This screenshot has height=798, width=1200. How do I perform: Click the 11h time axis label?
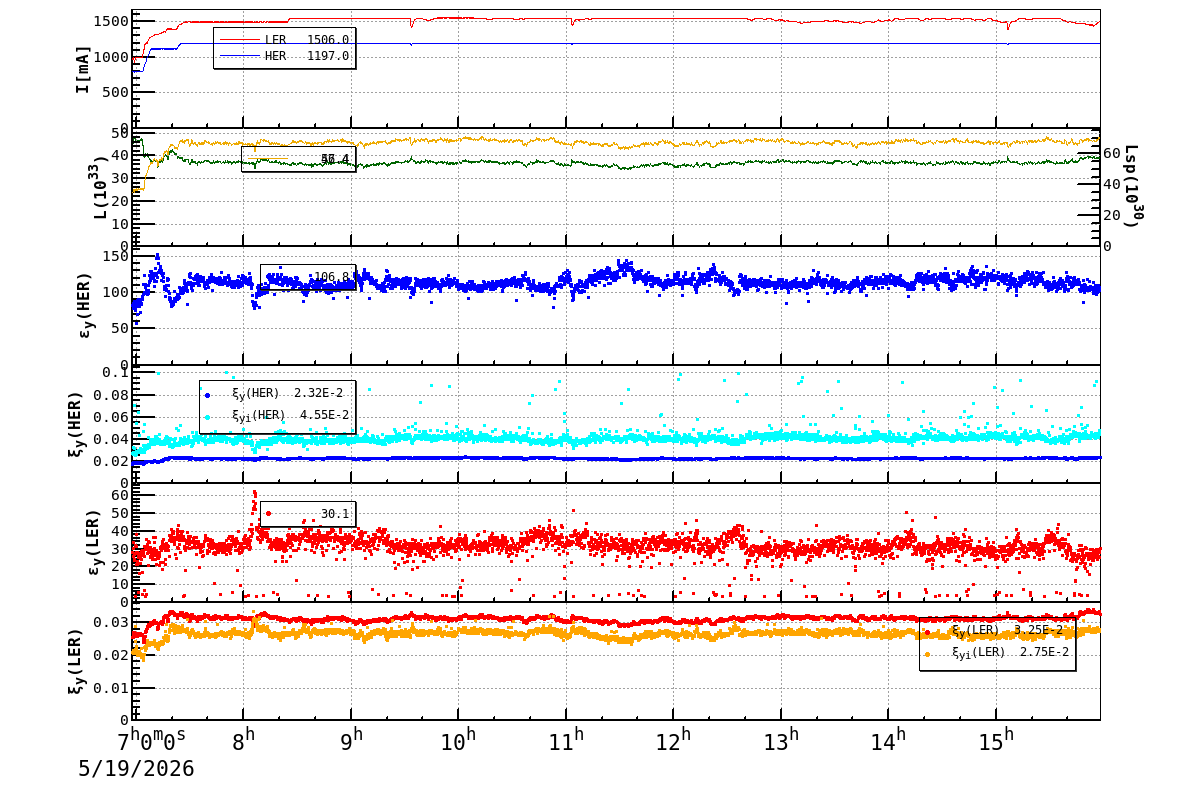566,741
